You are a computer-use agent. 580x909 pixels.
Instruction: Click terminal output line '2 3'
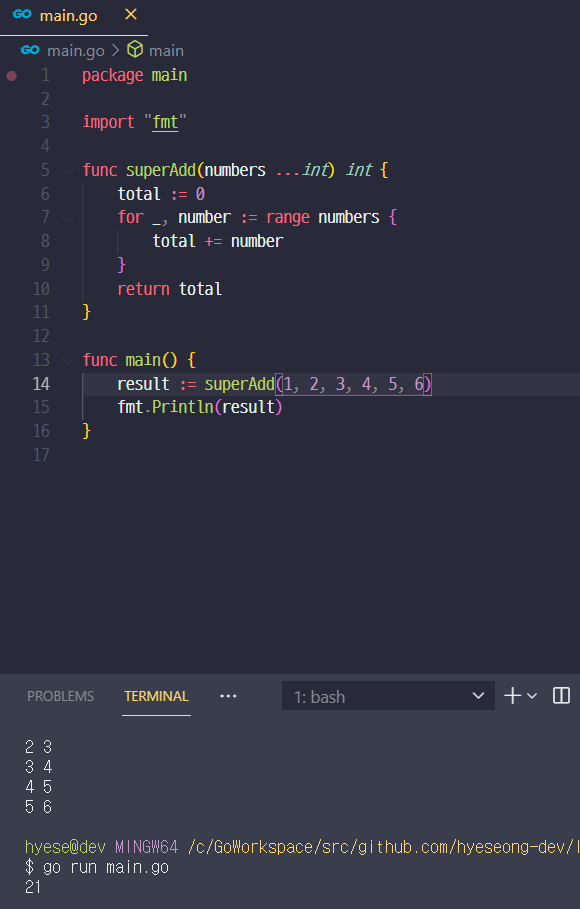point(38,747)
